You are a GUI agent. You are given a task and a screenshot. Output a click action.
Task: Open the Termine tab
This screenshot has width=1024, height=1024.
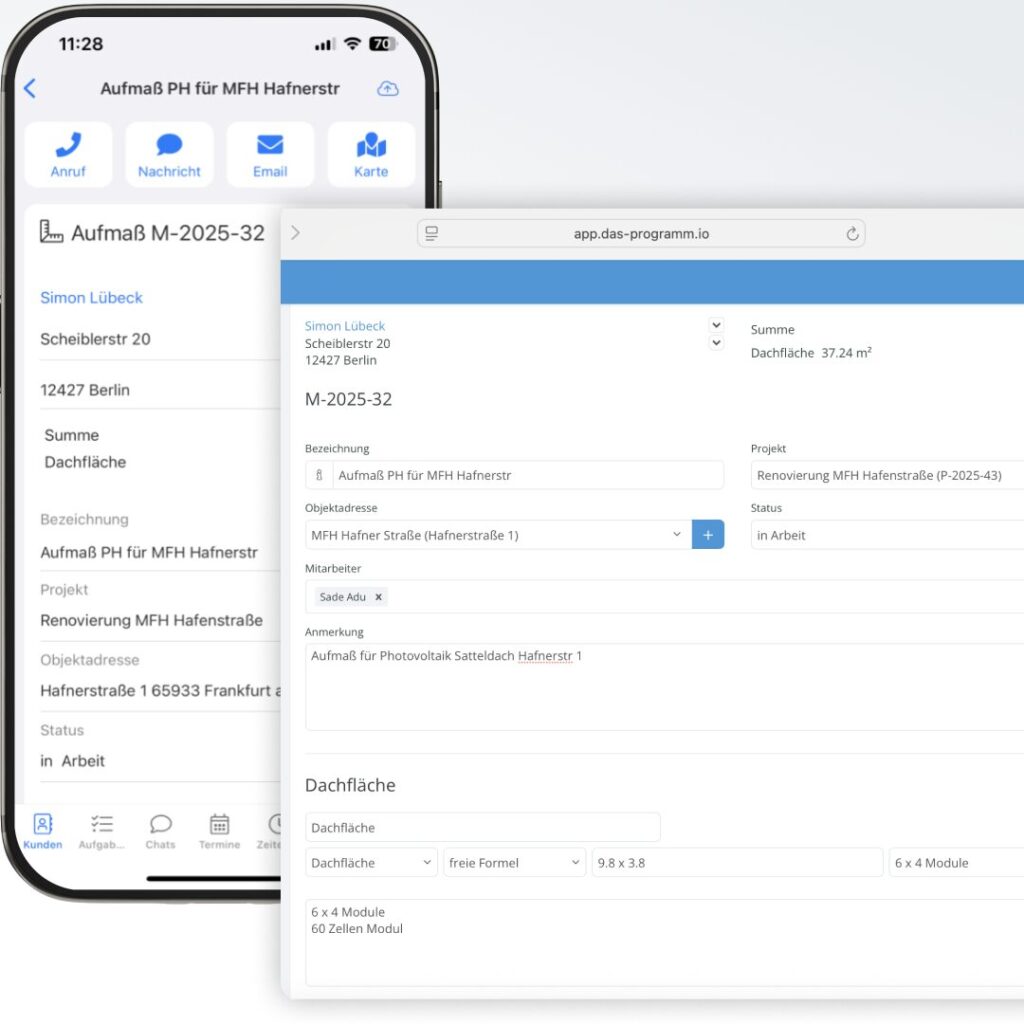(219, 831)
